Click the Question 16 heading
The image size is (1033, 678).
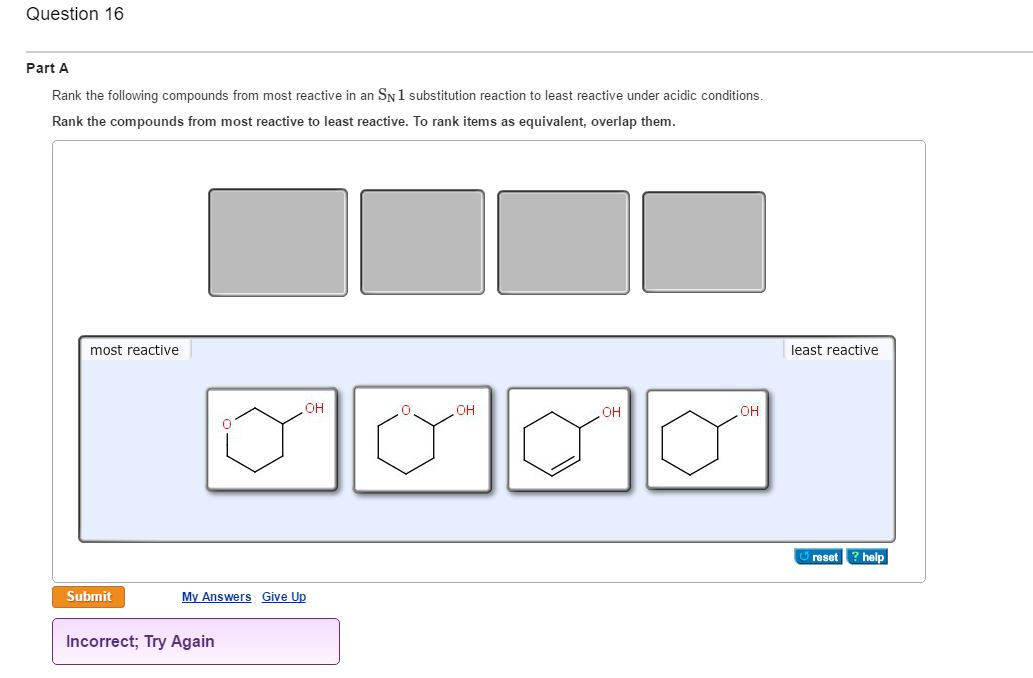tap(75, 14)
